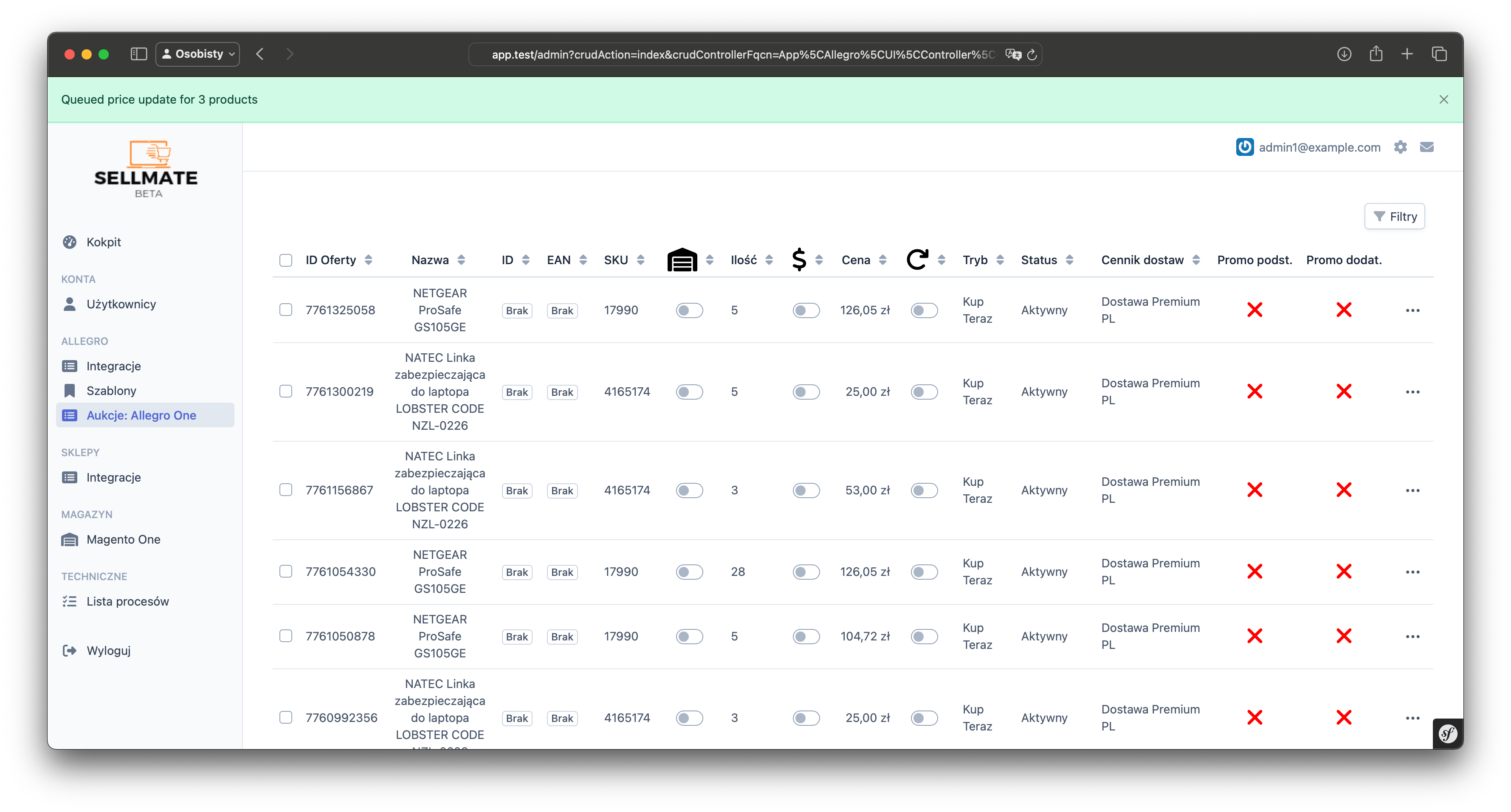Open actions menu for offer 7761300219
Viewport: 1511px width, 812px height.
1412,392
